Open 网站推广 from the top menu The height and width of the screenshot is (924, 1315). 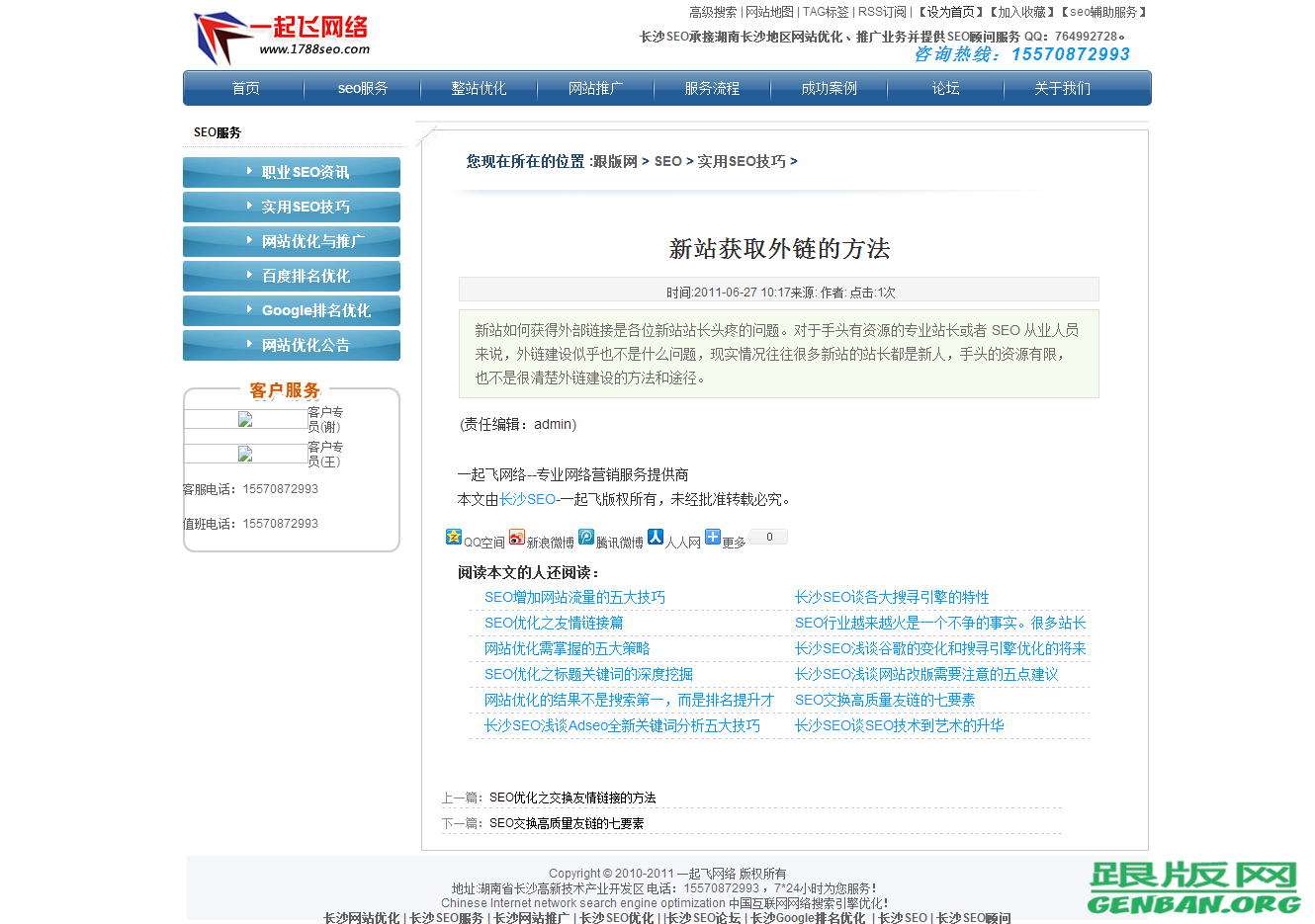595,88
